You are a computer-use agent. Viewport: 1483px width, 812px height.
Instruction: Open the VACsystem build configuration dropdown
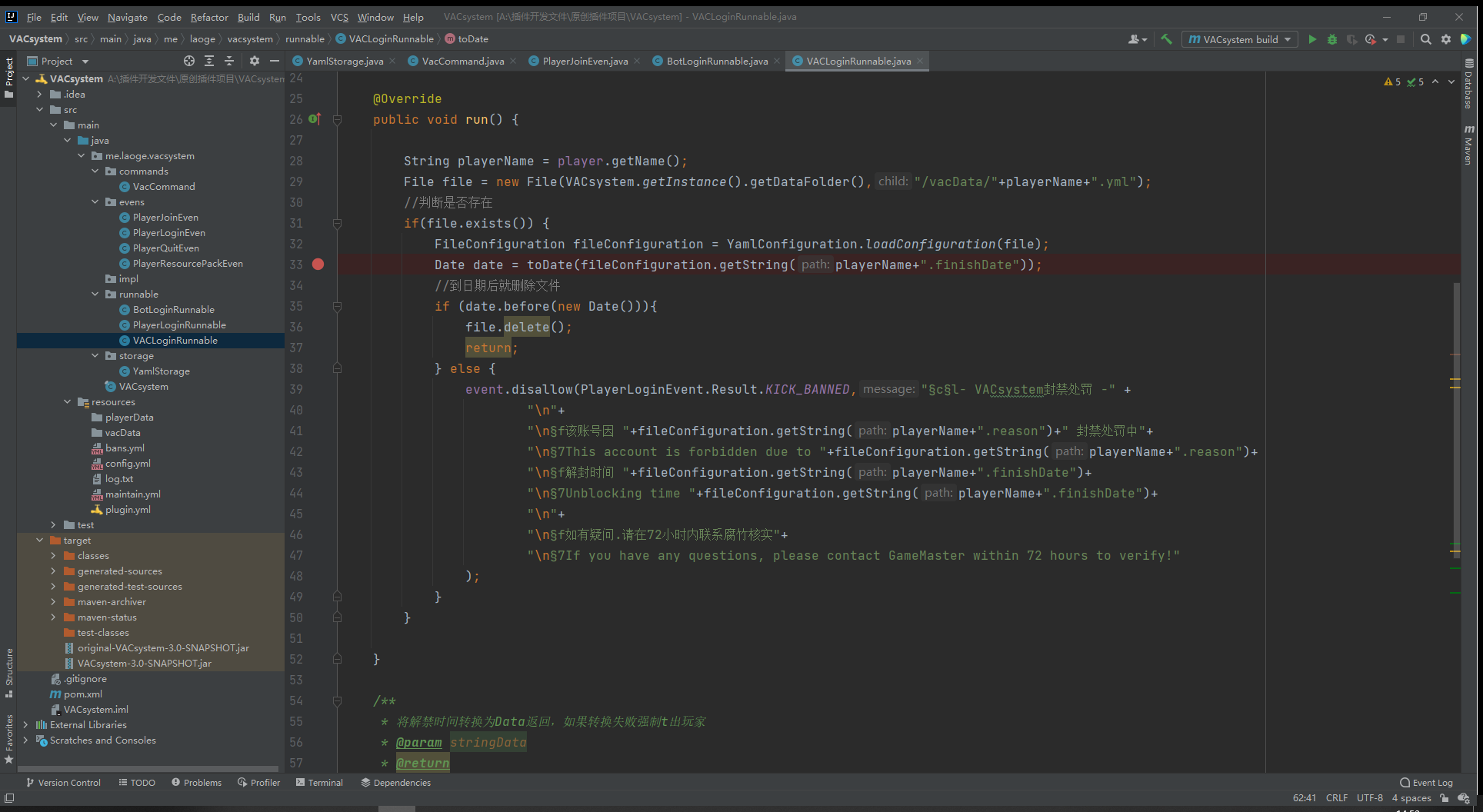(x=1240, y=39)
